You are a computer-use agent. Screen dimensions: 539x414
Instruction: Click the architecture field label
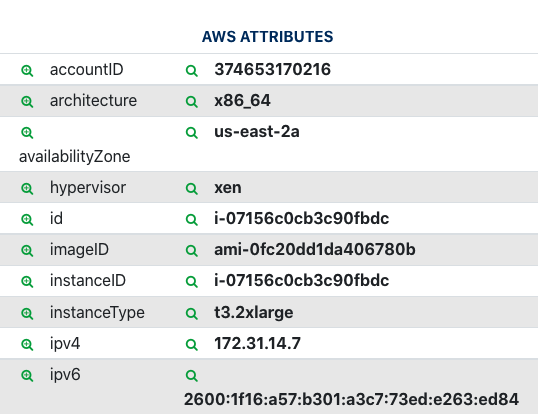point(93,101)
